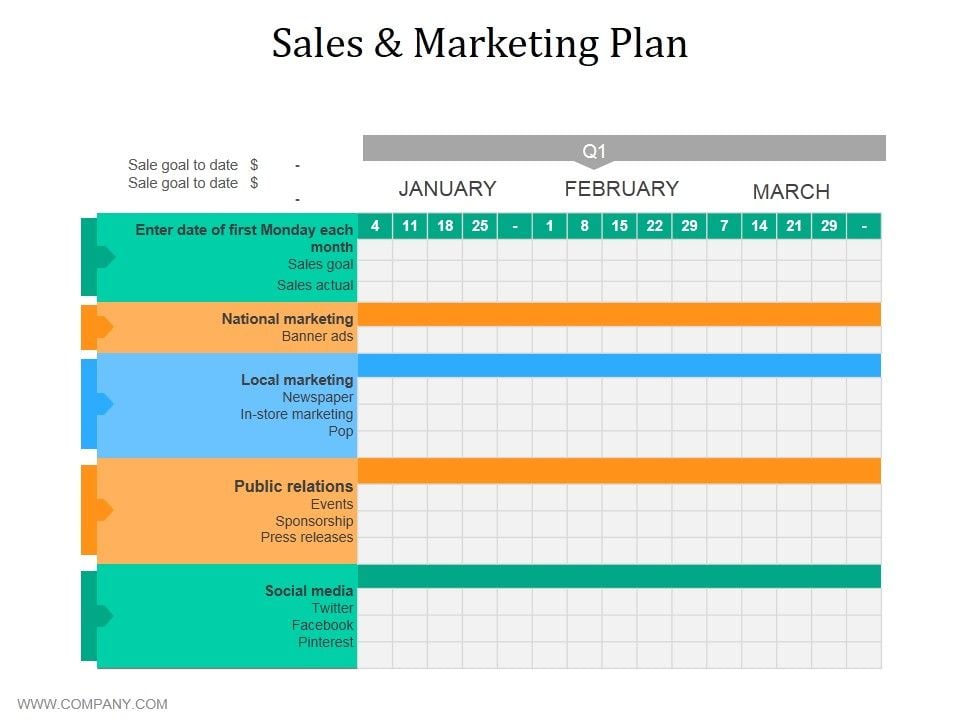The height and width of the screenshot is (720, 960).
Task: Click the blue arrow tab beside Local marketing
Action: [x=97, y=404]
